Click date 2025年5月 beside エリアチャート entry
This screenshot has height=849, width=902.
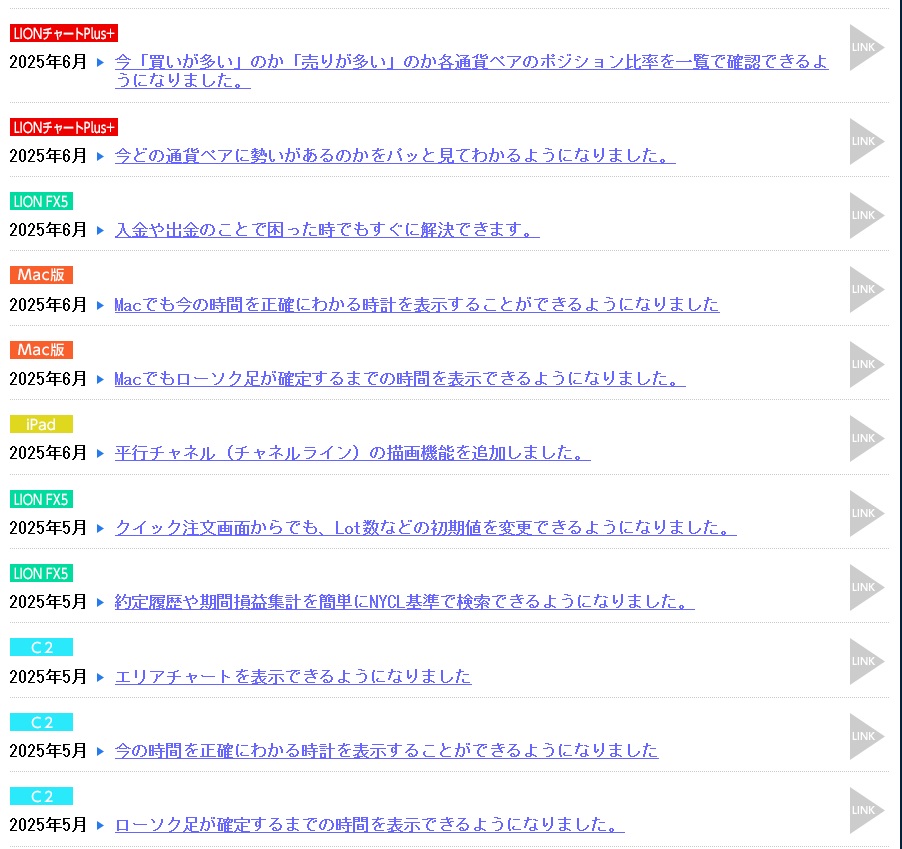pyautogui.click(x=48, y=676)
